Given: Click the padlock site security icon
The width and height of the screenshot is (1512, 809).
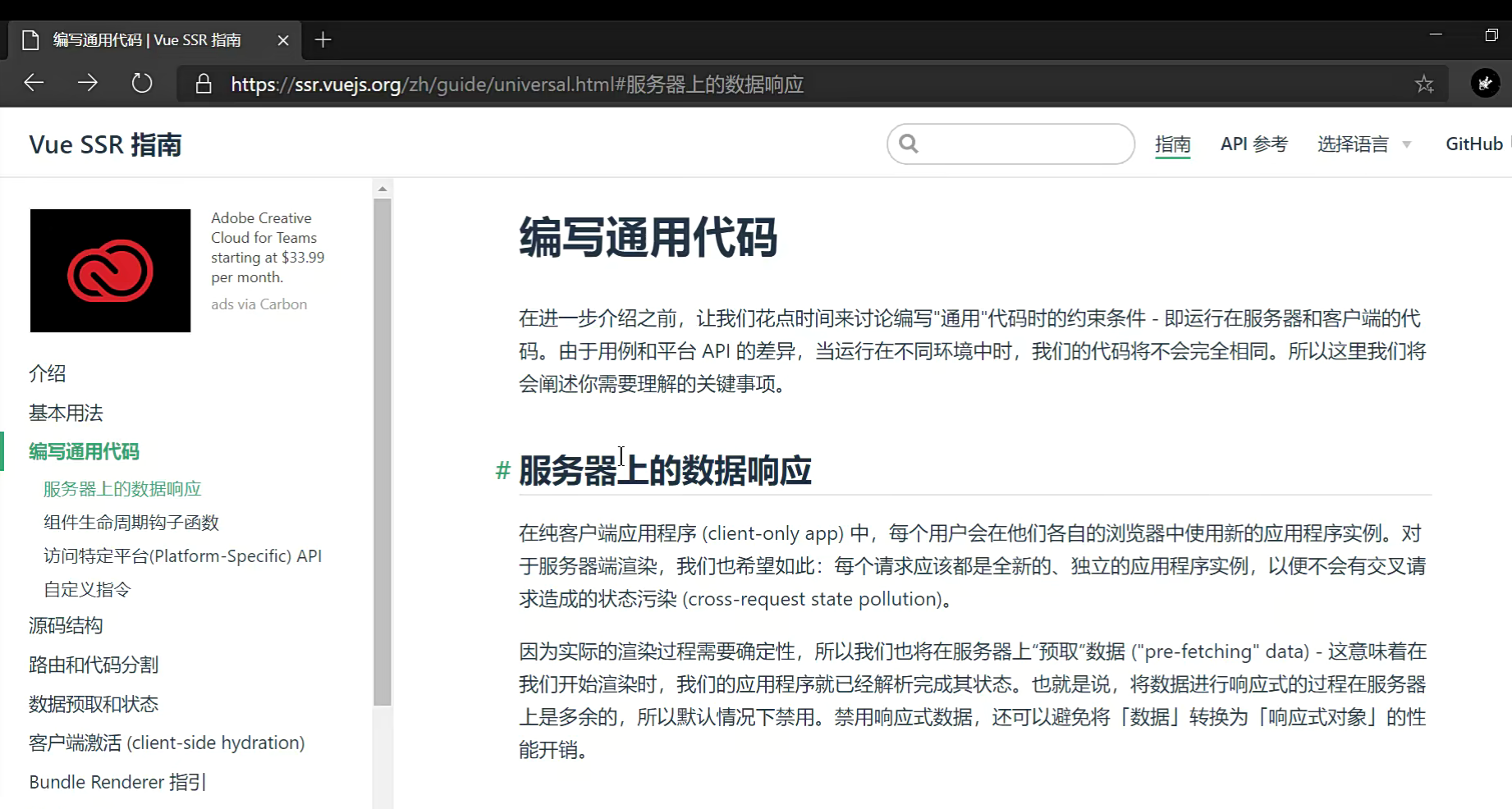Looking at the screenshot, I should coord(204,84).
